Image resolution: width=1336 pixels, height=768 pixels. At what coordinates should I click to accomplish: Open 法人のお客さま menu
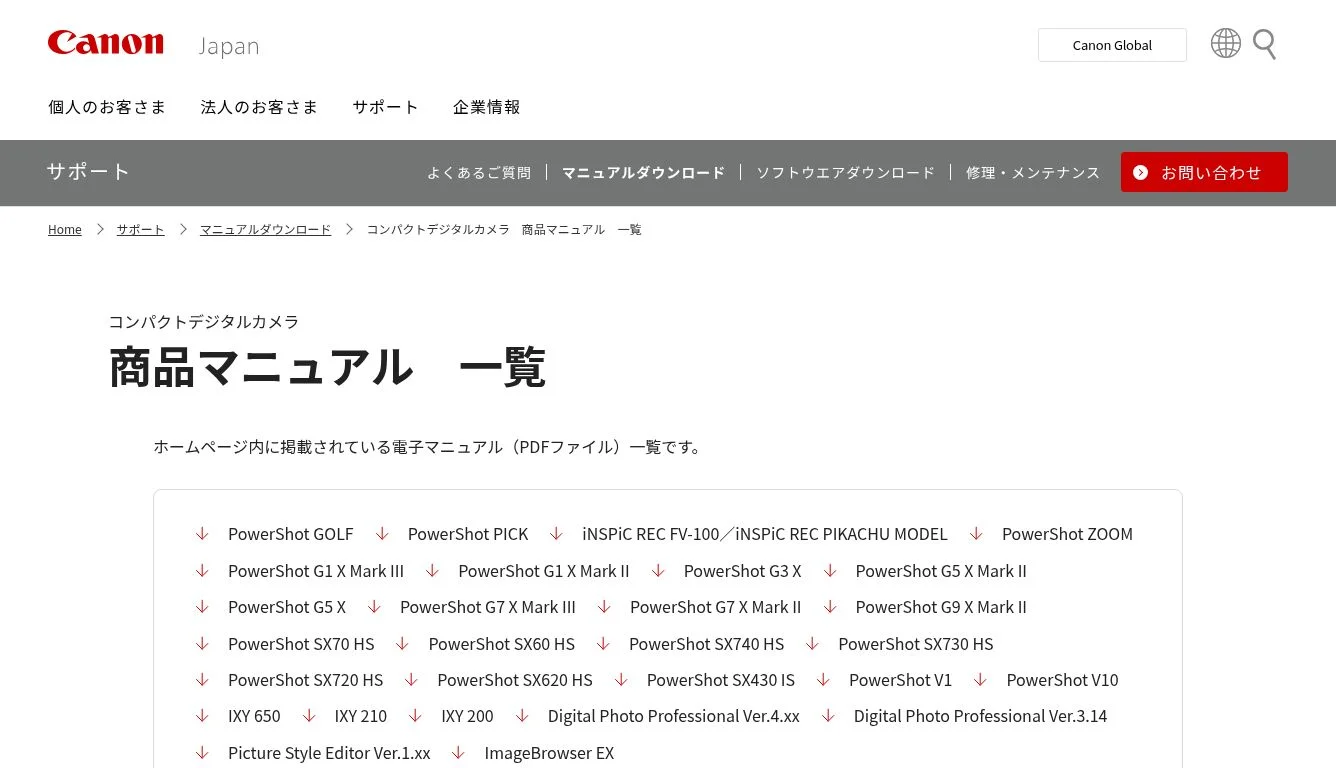259,107
